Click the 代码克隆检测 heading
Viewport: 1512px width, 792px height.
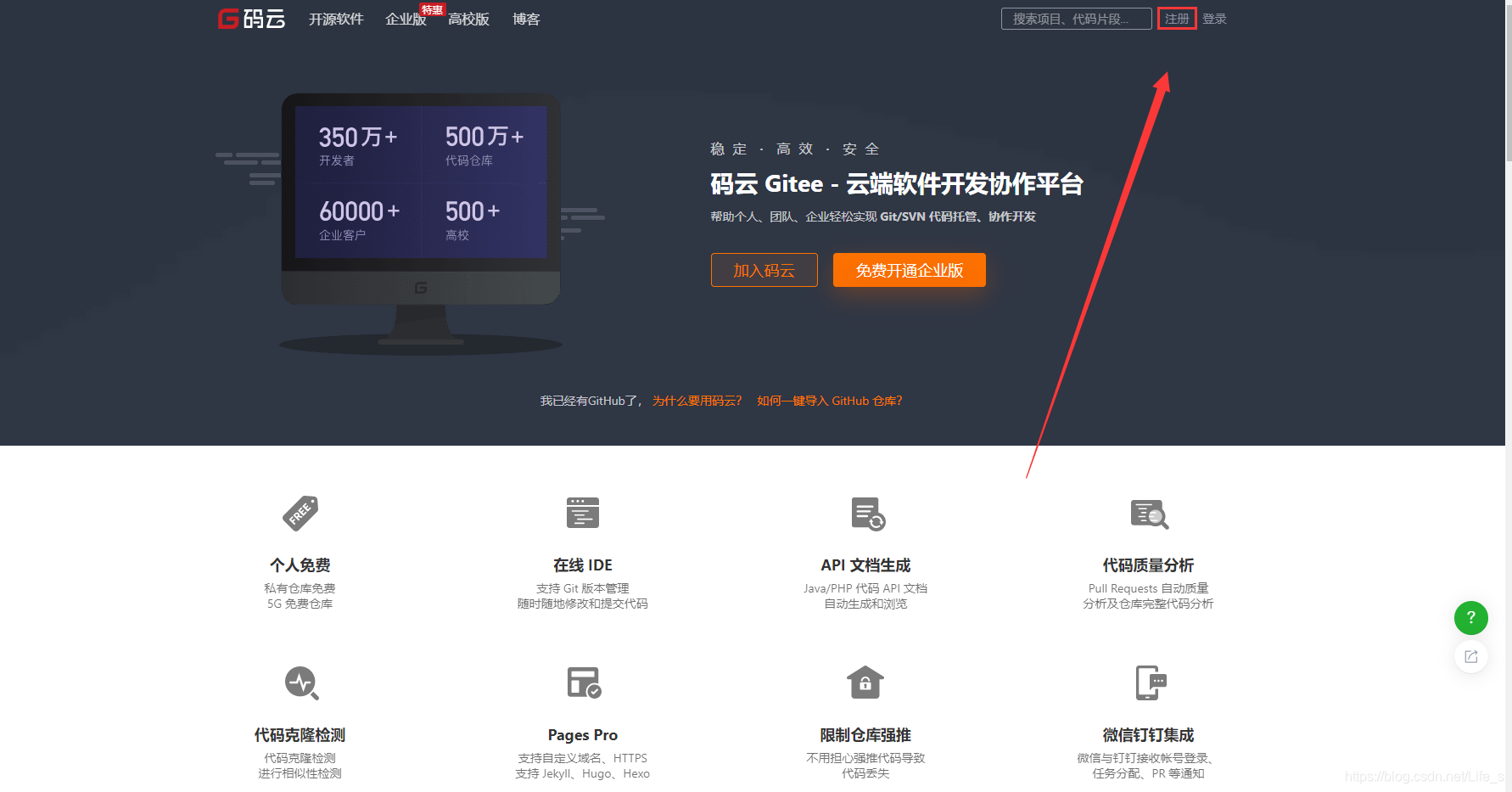pyautogui.click(x=300, y=735)
